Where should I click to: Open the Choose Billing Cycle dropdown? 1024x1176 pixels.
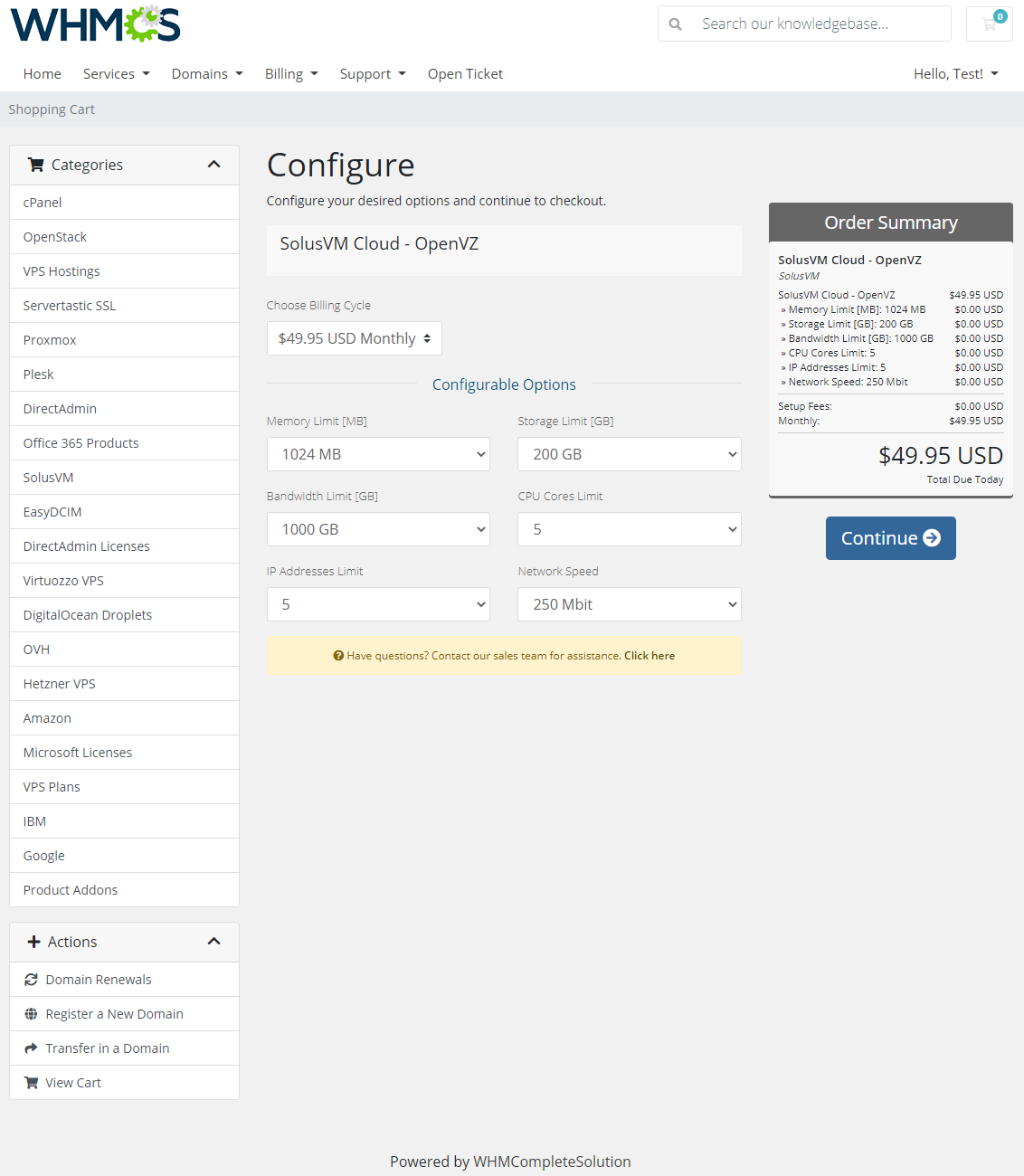tap(354, 337)
